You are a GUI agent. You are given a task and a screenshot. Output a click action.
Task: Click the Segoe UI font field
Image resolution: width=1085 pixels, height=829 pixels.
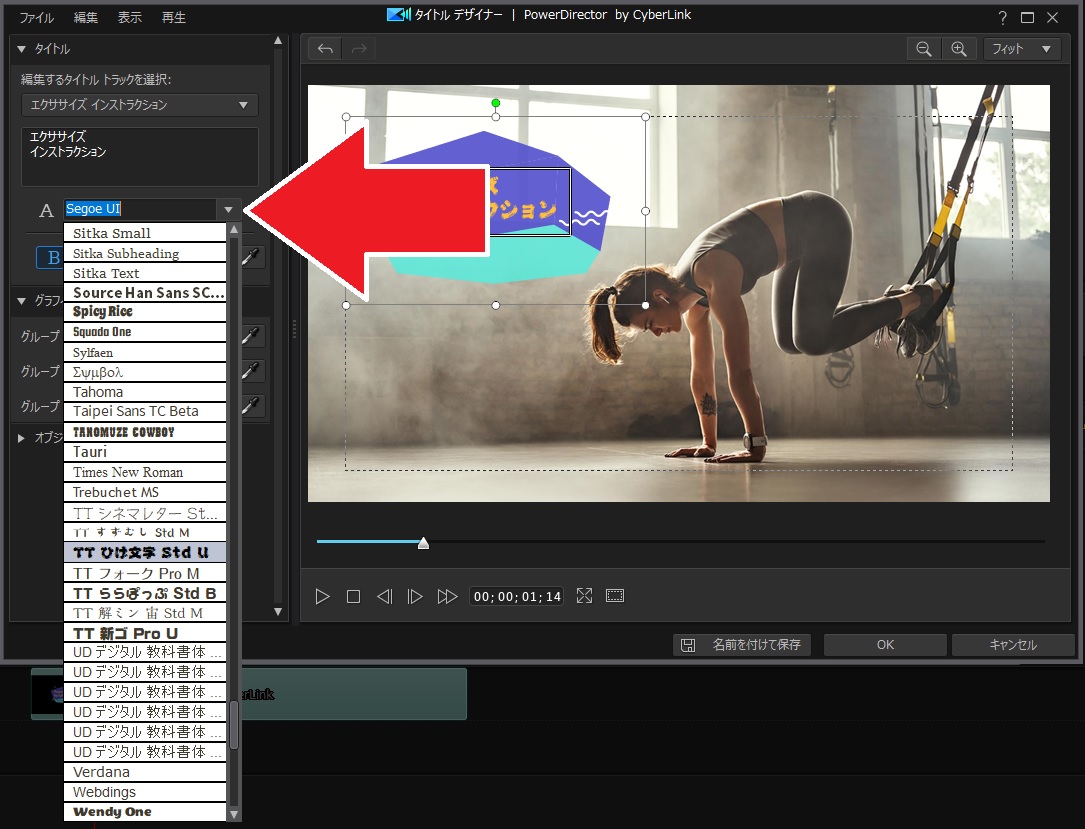click(140, 209)
